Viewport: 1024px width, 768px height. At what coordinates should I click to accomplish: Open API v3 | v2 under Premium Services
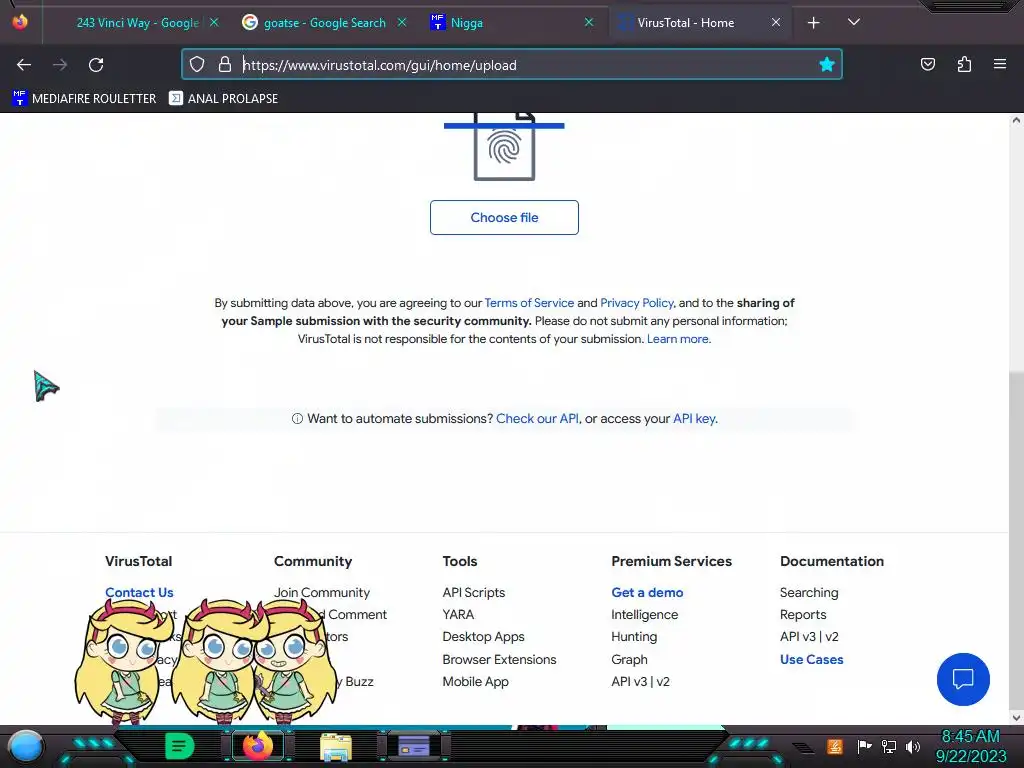641,682
